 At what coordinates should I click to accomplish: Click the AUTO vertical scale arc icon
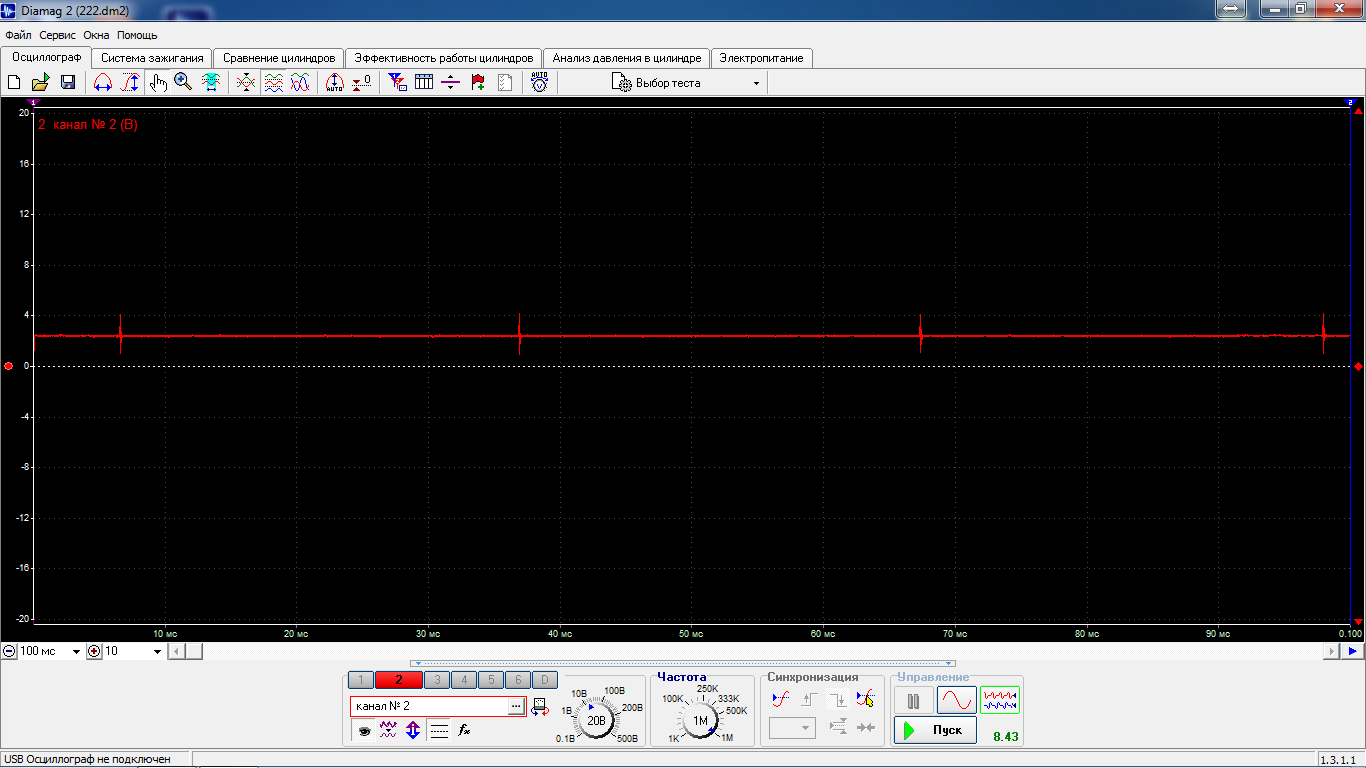[x=335, y=83]
